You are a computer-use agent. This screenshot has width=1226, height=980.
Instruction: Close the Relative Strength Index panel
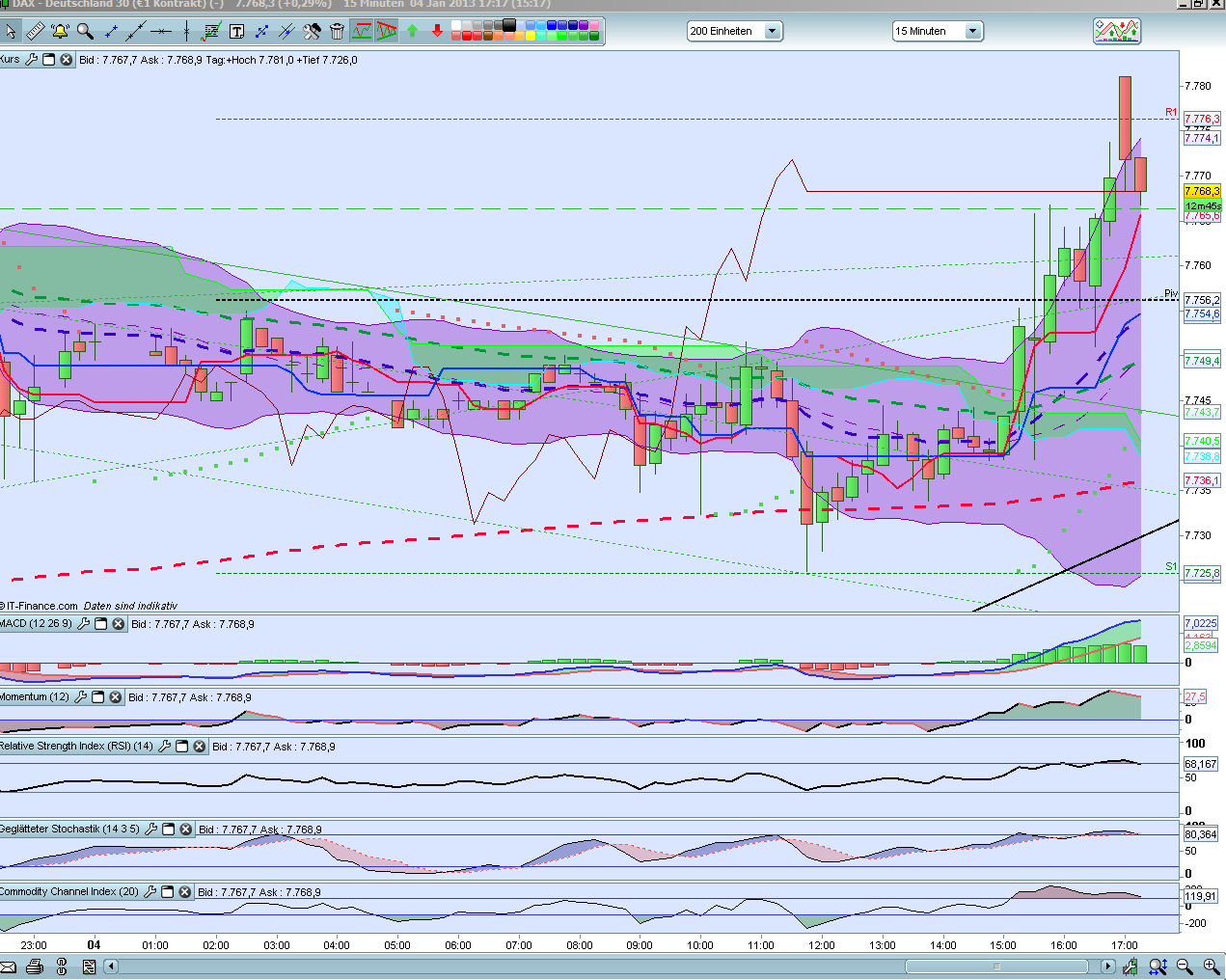click(x=199, y=747)
